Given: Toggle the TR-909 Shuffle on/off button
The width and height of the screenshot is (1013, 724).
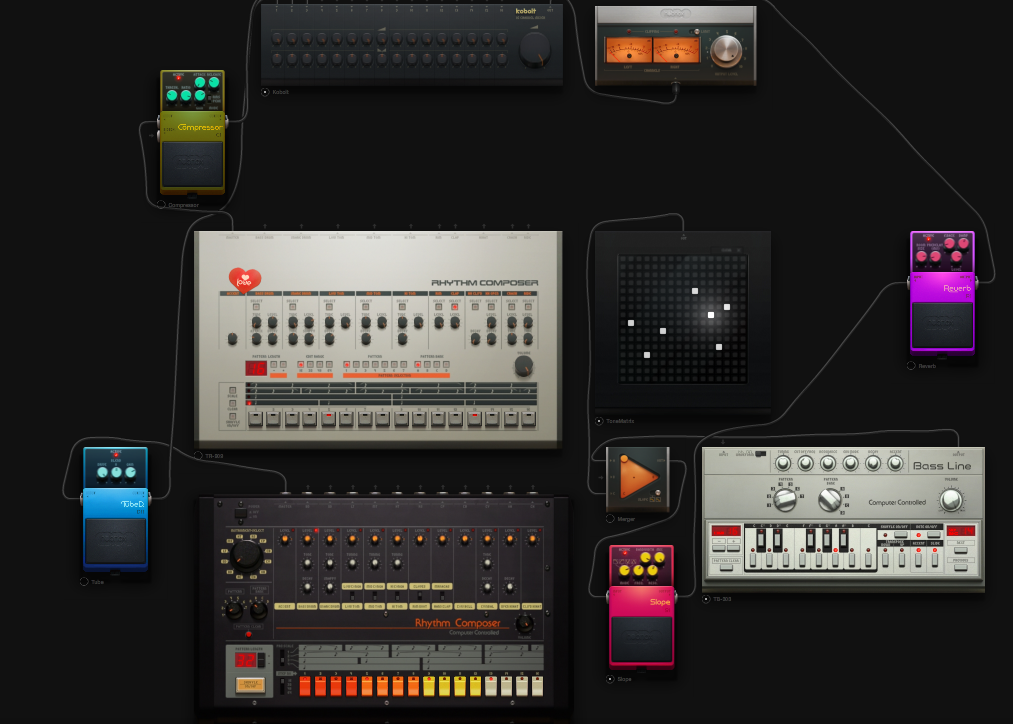Looking at the screenshot, I should 233,417.
